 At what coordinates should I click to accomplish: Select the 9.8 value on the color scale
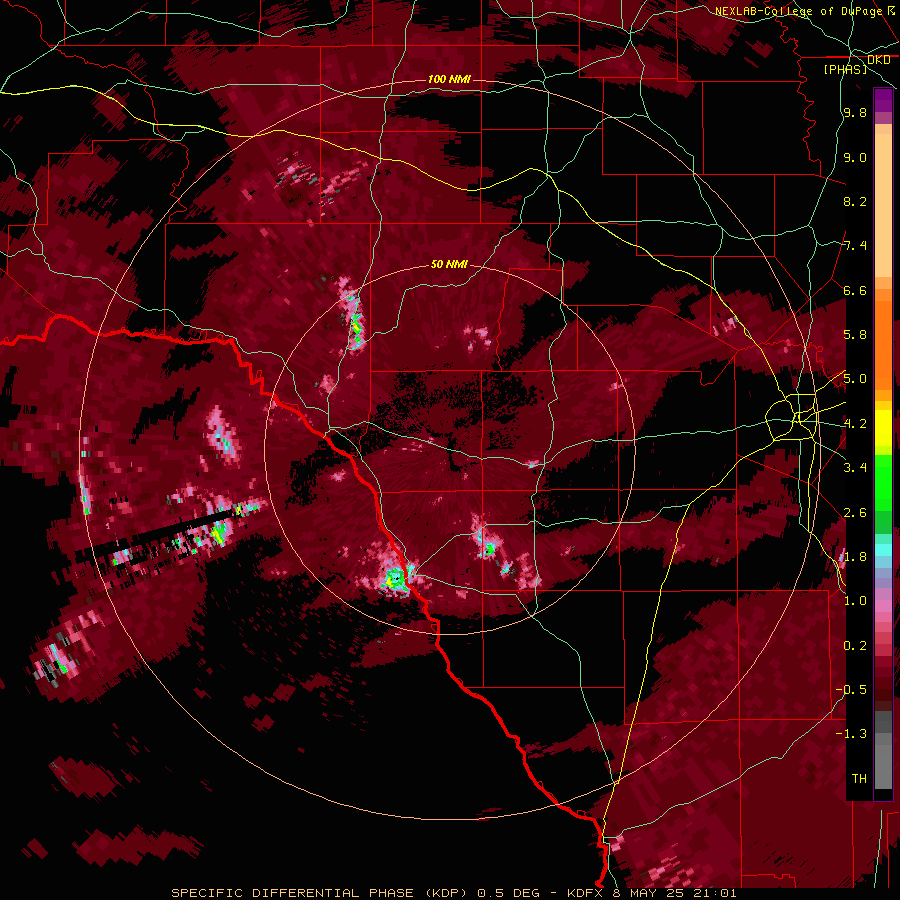click(855, 113)
